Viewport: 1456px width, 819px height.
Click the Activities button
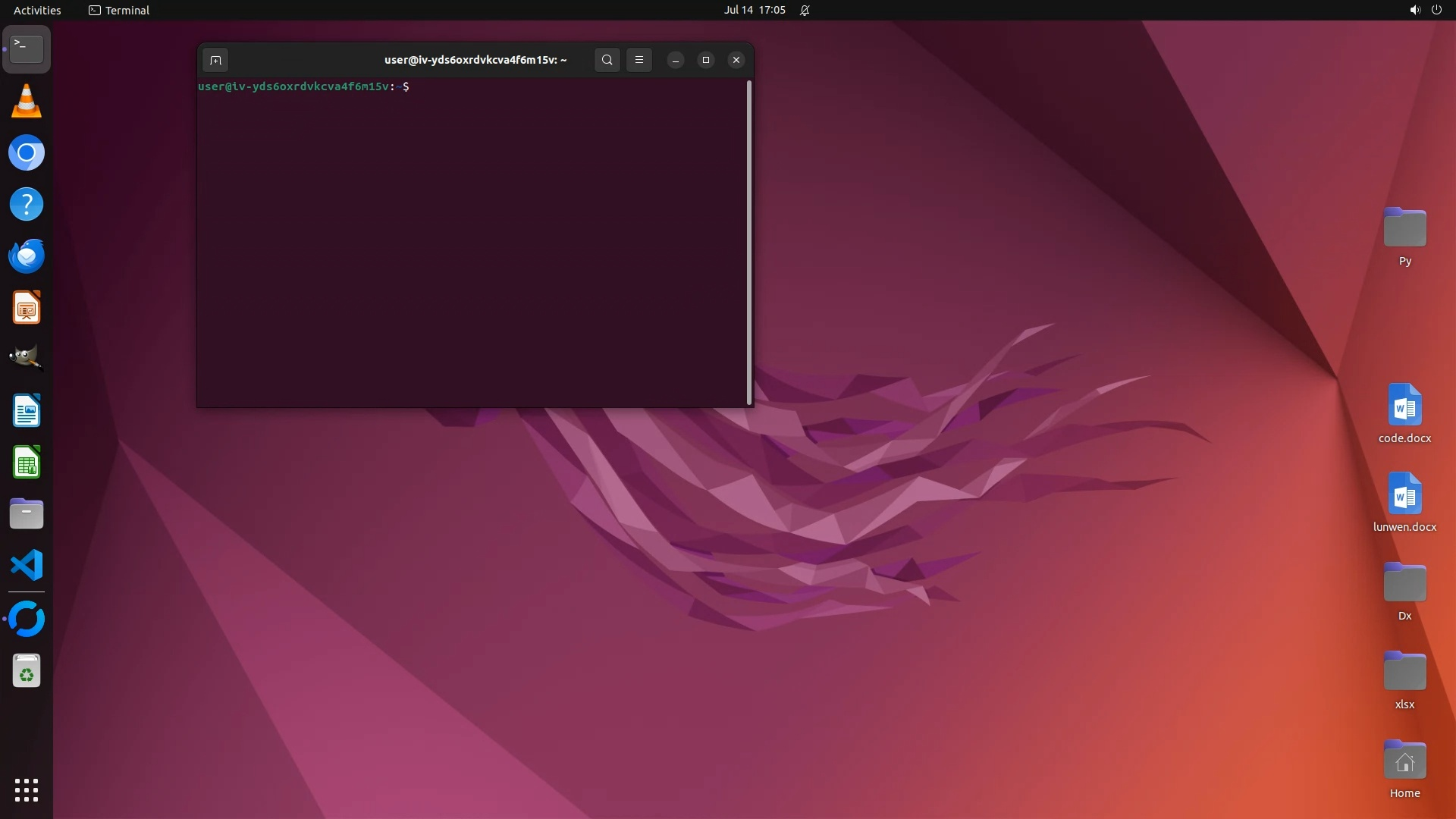point(37,10)
